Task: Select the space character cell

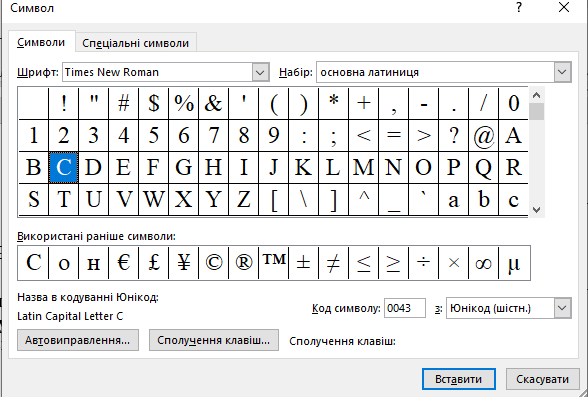Action: [33, 103]
